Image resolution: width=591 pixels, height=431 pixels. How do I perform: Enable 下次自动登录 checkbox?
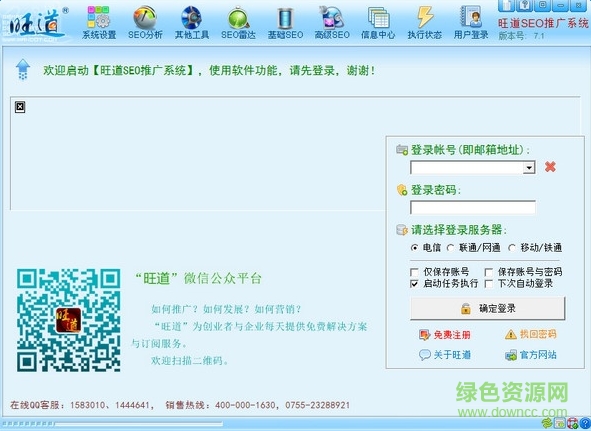519,284
